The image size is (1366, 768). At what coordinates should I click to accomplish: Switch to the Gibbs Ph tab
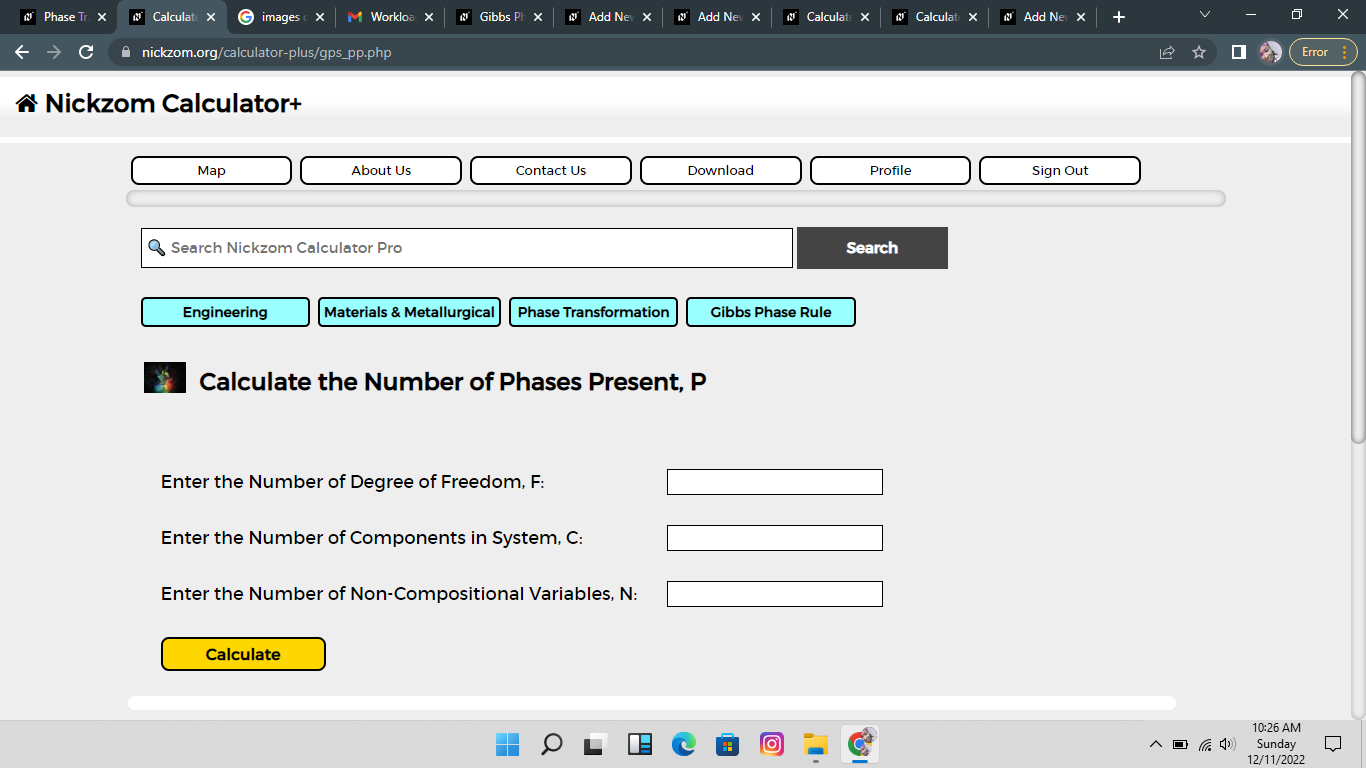point(499,17)
